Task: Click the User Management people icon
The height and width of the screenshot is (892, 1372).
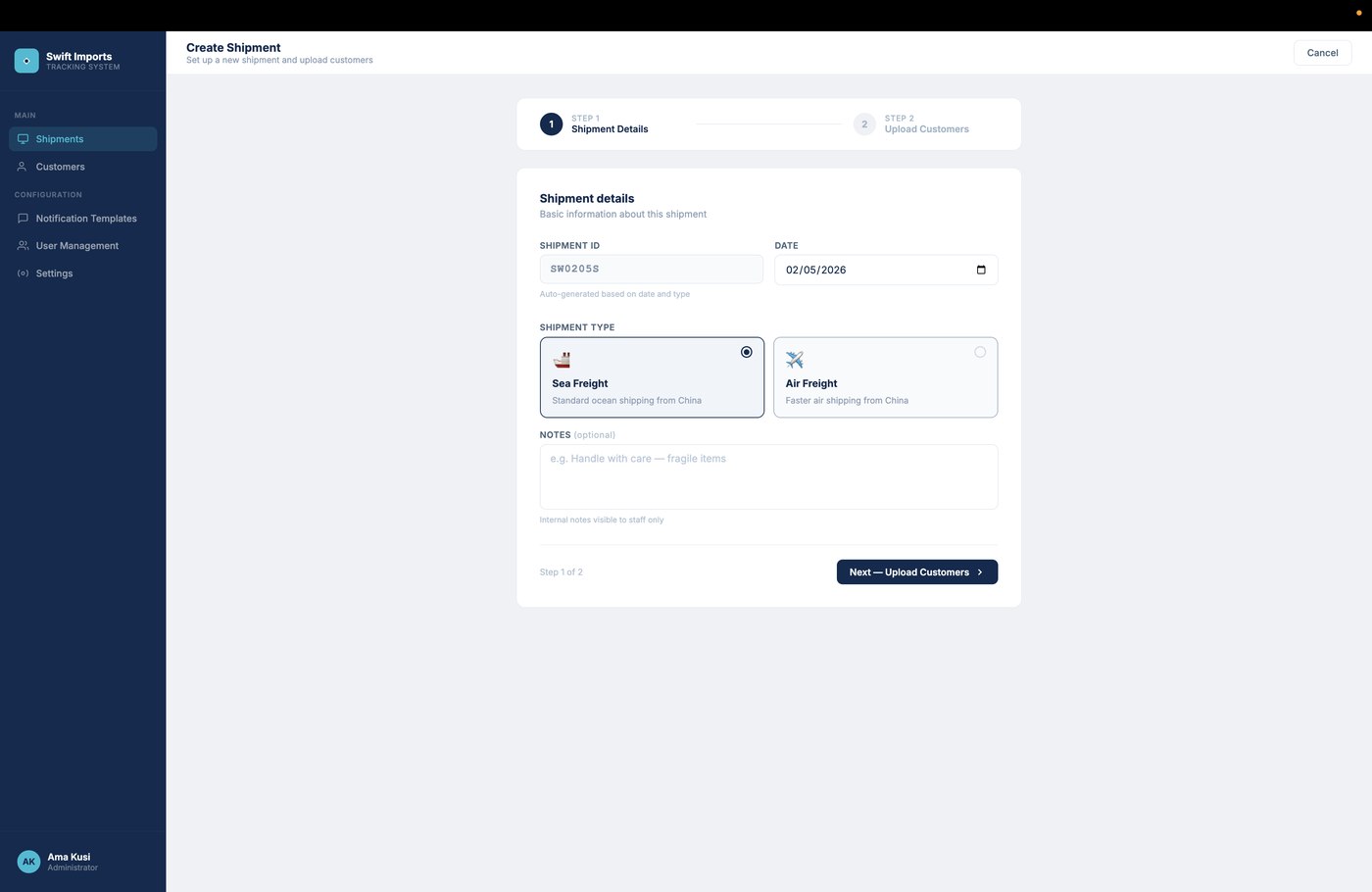Action: click(23, 246)
